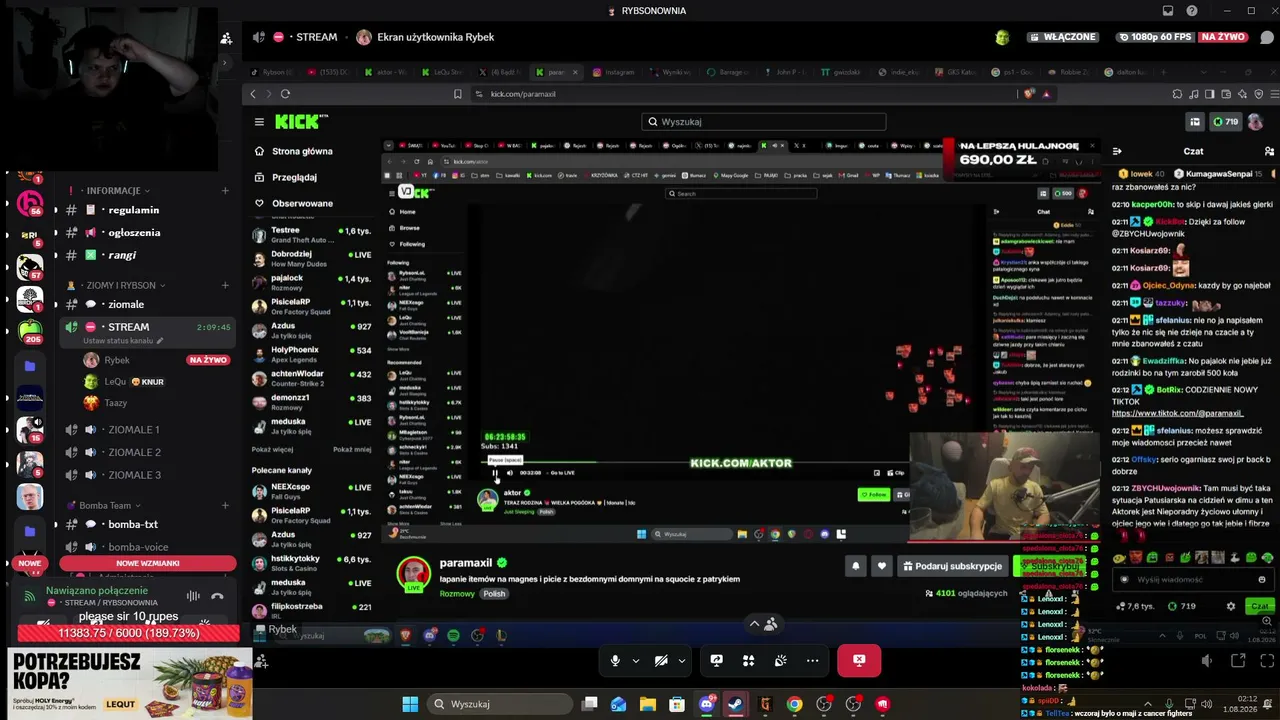This screenshot has height=720, width=1280.
Task: Toggle noise suppression waveform icon
Action: (193, 596)
